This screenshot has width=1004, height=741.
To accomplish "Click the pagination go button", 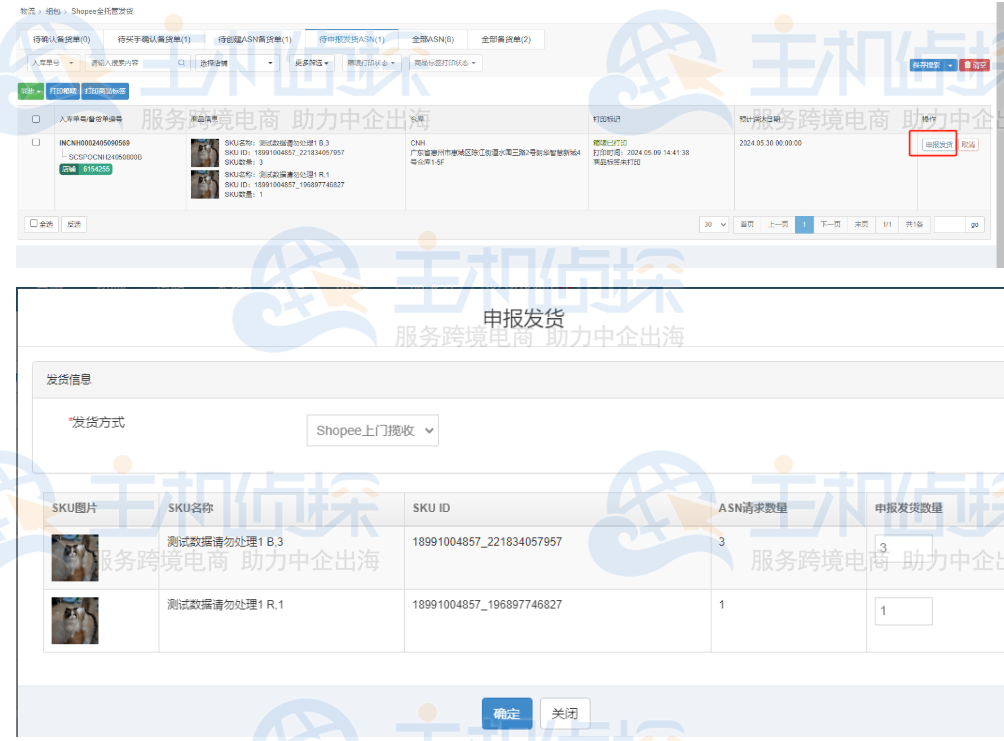I will pos(975,224).
